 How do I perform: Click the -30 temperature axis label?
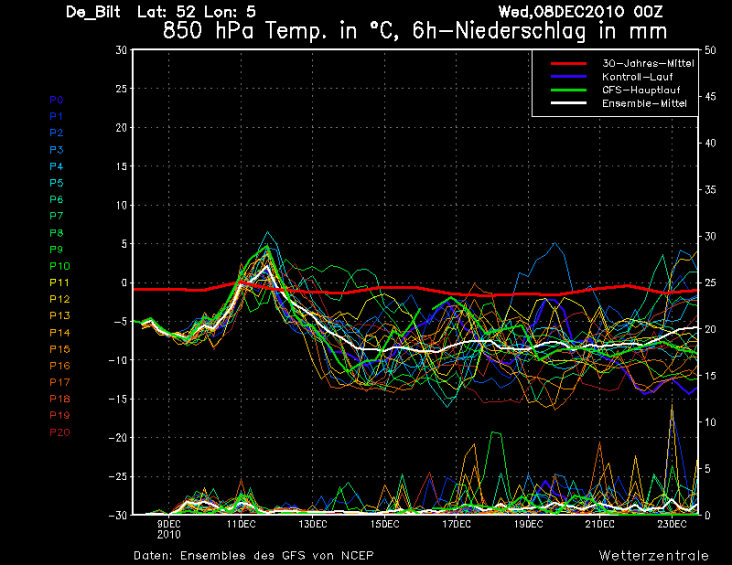pyautogui.click(x=118, y=515)
